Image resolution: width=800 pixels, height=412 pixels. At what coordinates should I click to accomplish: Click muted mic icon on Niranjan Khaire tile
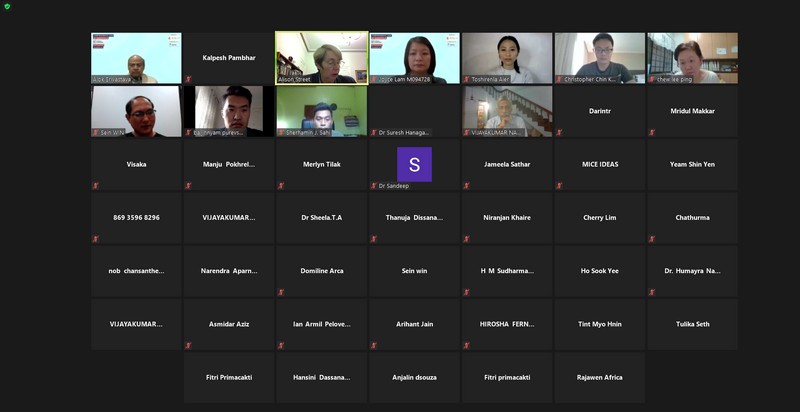point(467,238)
